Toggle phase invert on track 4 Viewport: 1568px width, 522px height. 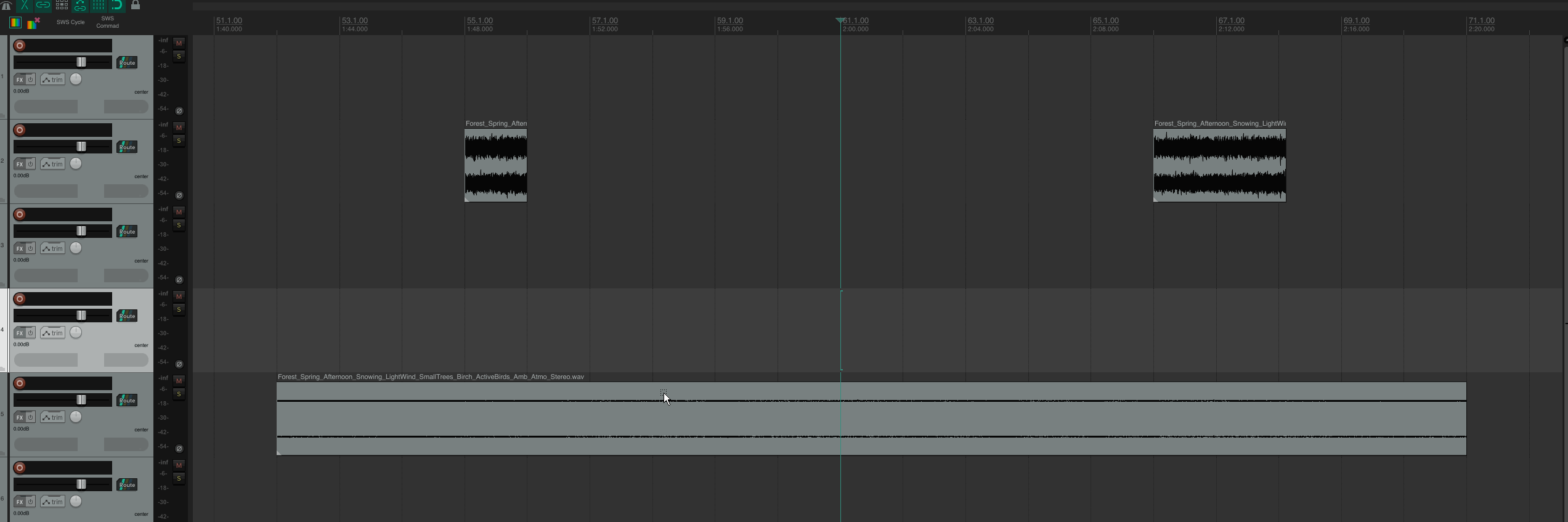pos(179,364)
